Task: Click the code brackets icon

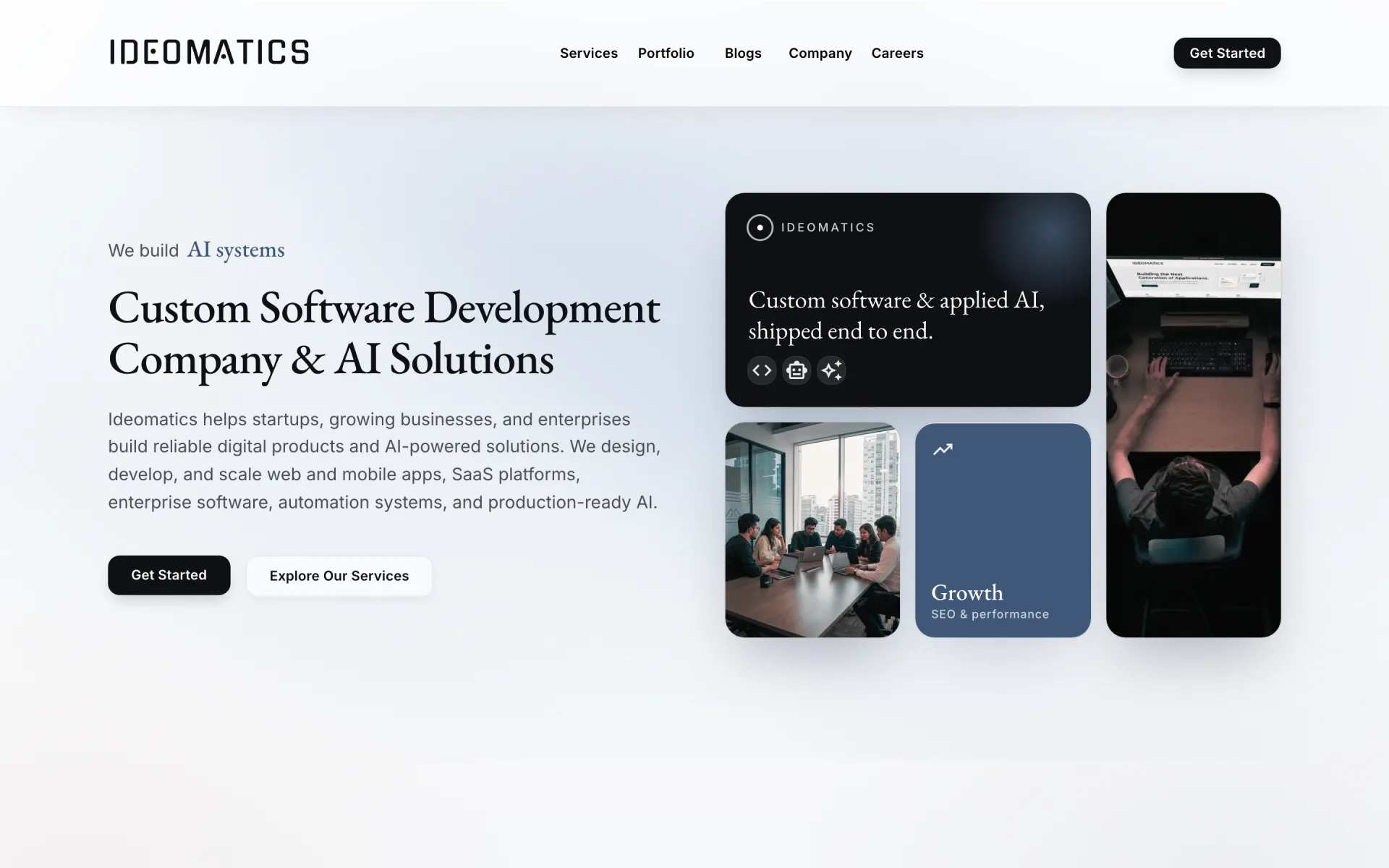Action: coord(762,370)
